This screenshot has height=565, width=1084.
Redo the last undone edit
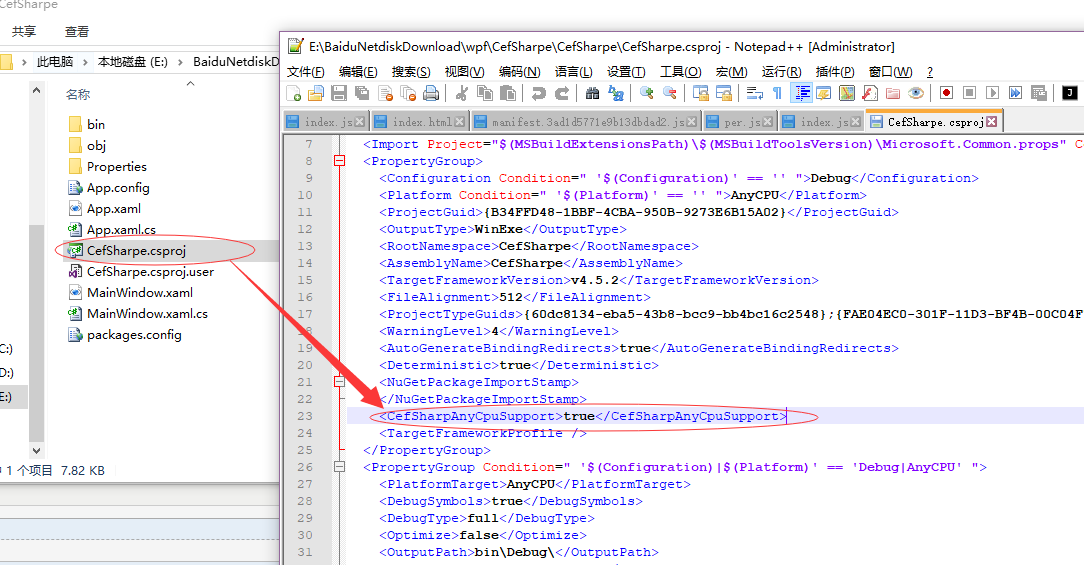[561, 93]
